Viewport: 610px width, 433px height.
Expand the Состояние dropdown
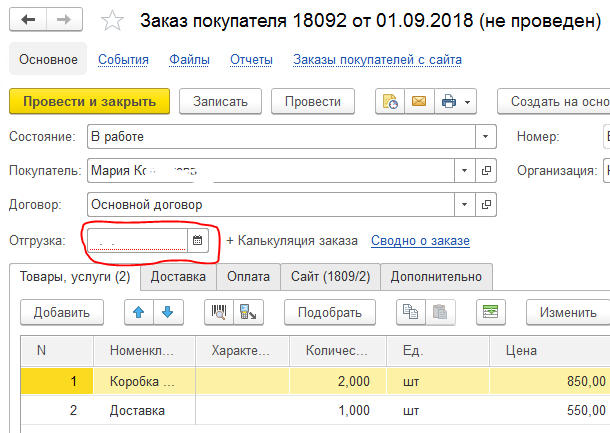(486, 136)
